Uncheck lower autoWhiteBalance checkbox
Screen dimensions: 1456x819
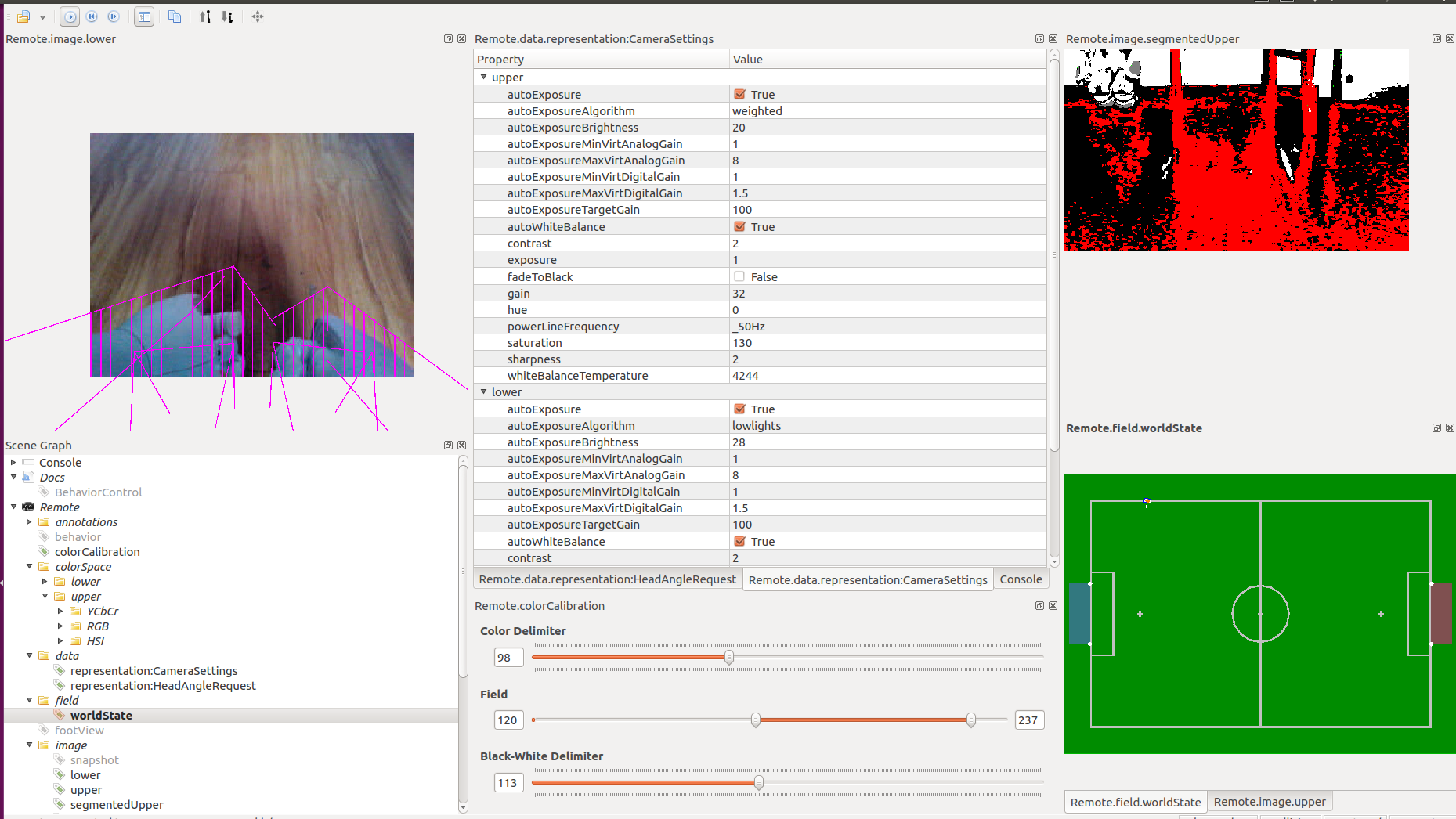coord(739,542)
